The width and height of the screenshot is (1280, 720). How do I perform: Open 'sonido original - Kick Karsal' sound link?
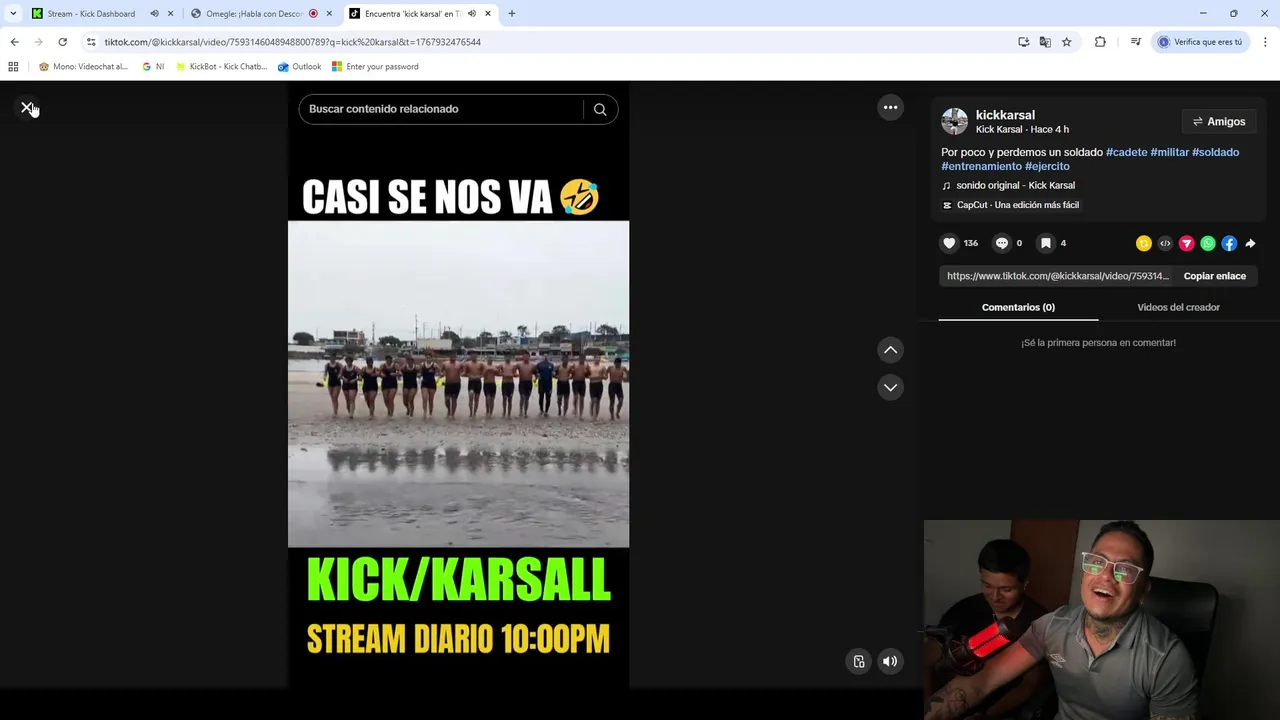pyautogui.click(x=1015, y=185)
